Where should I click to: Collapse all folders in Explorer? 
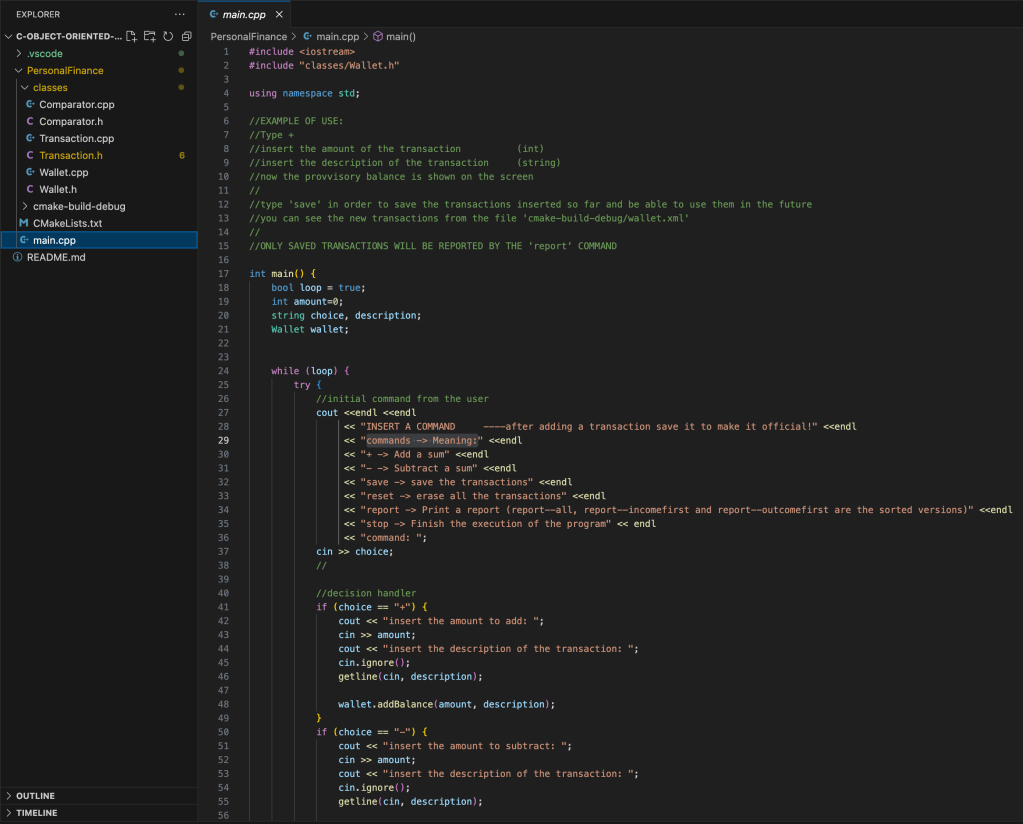click(x=186, y=36)
